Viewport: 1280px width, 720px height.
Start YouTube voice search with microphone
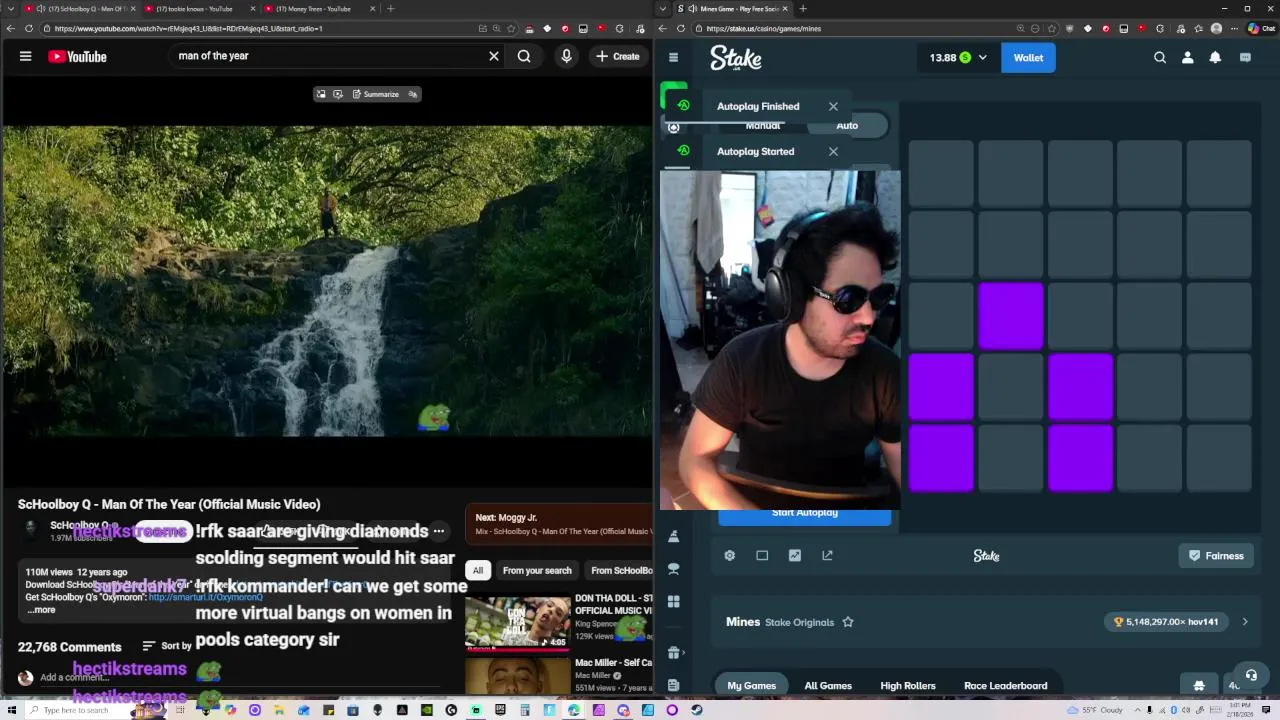pyautogui.click(x=566, y=56)
